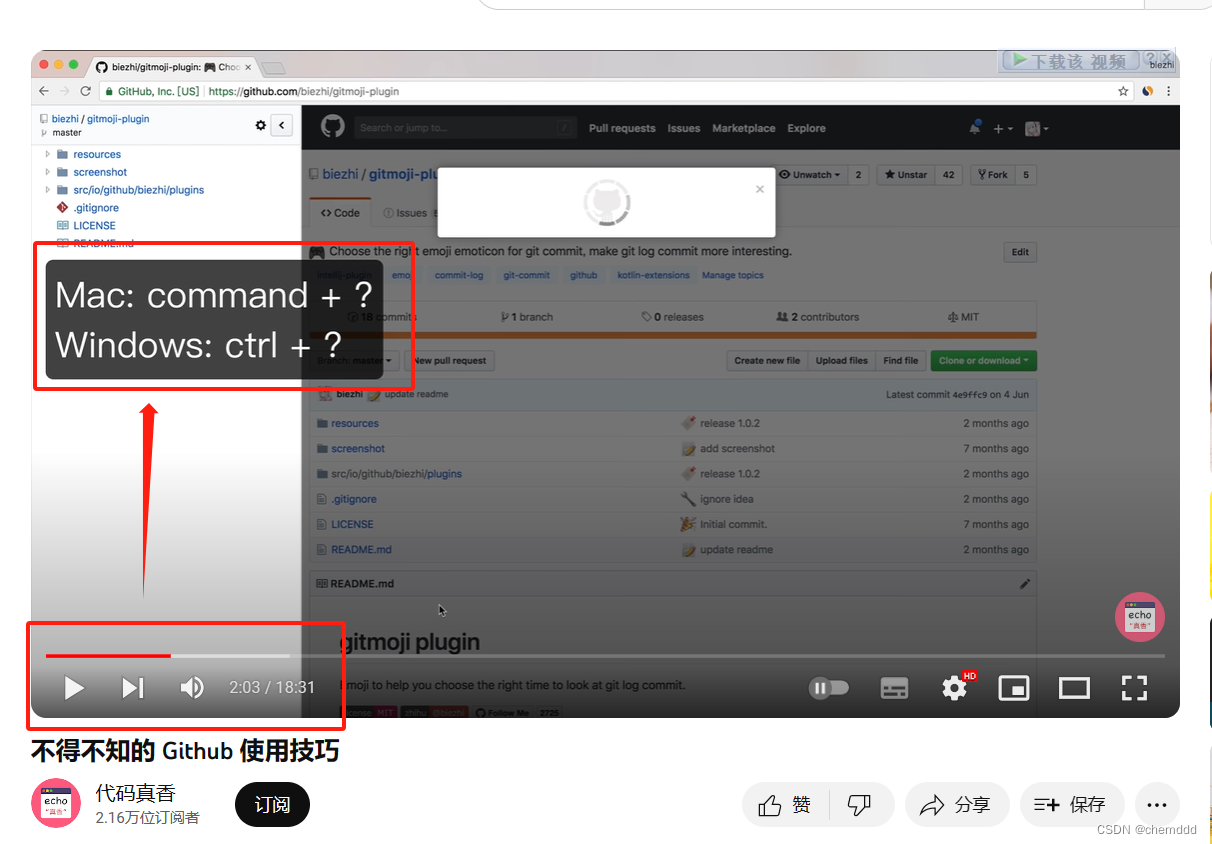Close the loading dialog popup
1212x844 pixels.
tap(760, 189)
